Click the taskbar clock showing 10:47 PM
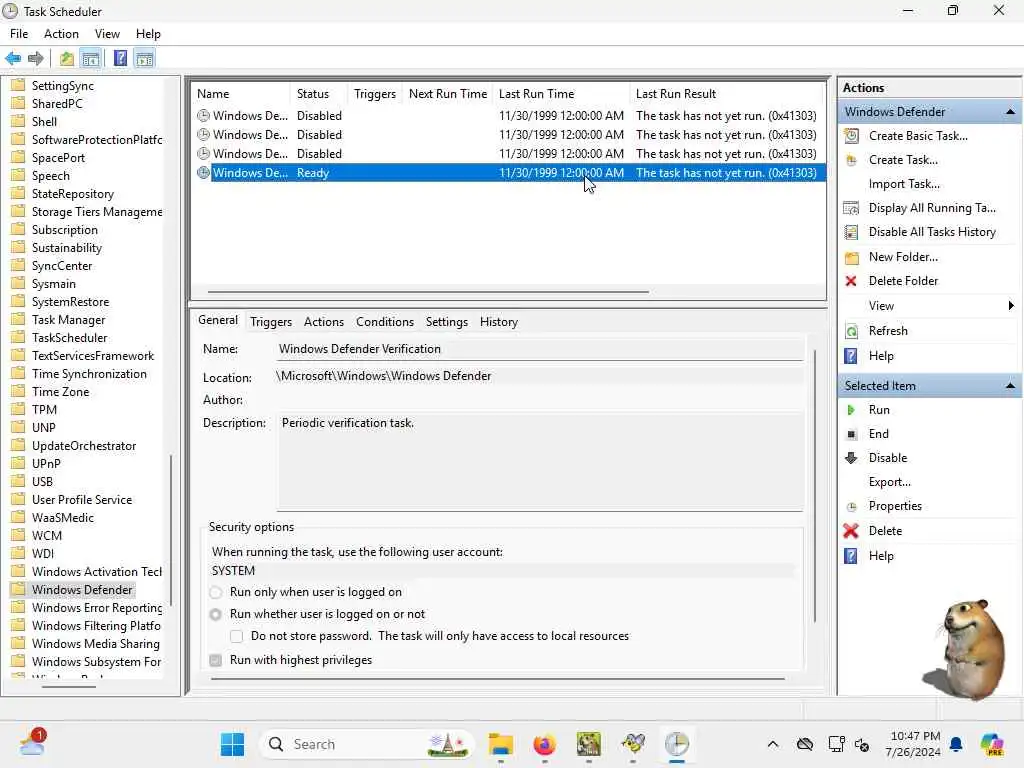Image resolution: width=1024 pixels, height=768 pixels. [914, 744]
